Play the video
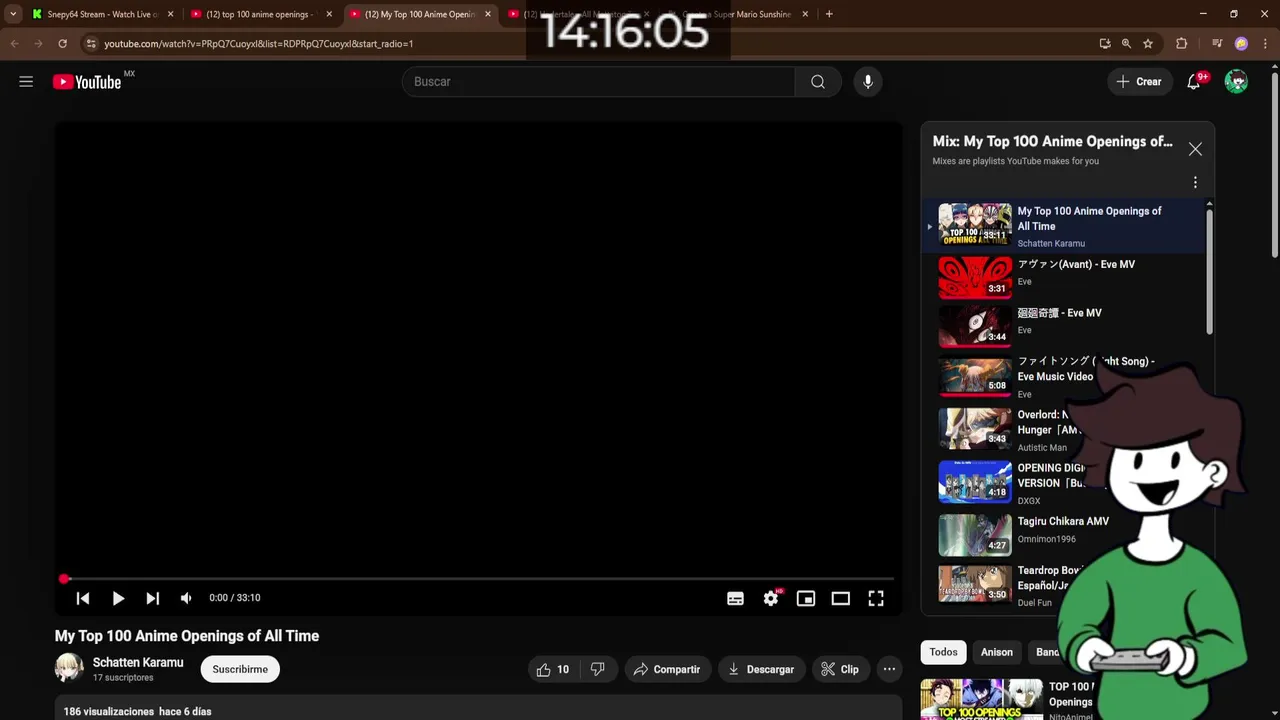Viewport: 1280px width, 720px height. [x=118, y=598]
